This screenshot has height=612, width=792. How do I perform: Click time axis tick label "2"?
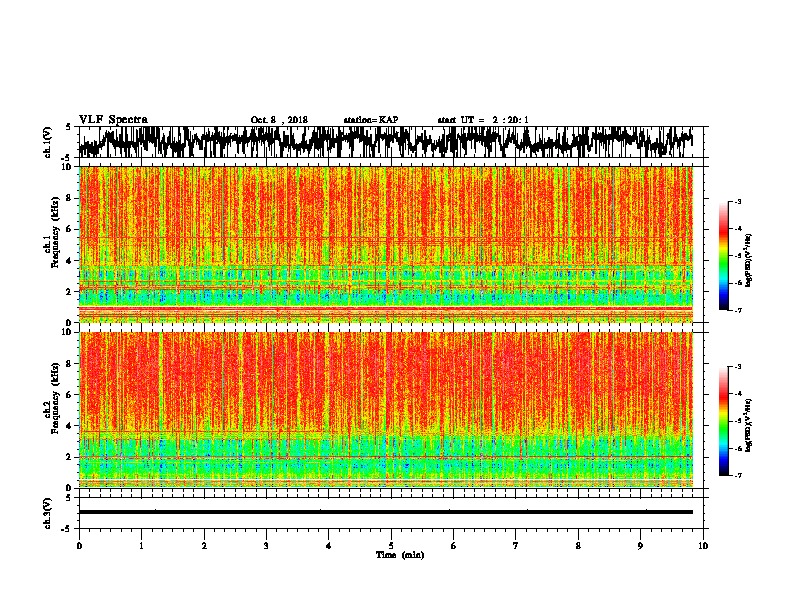point(204,546)
